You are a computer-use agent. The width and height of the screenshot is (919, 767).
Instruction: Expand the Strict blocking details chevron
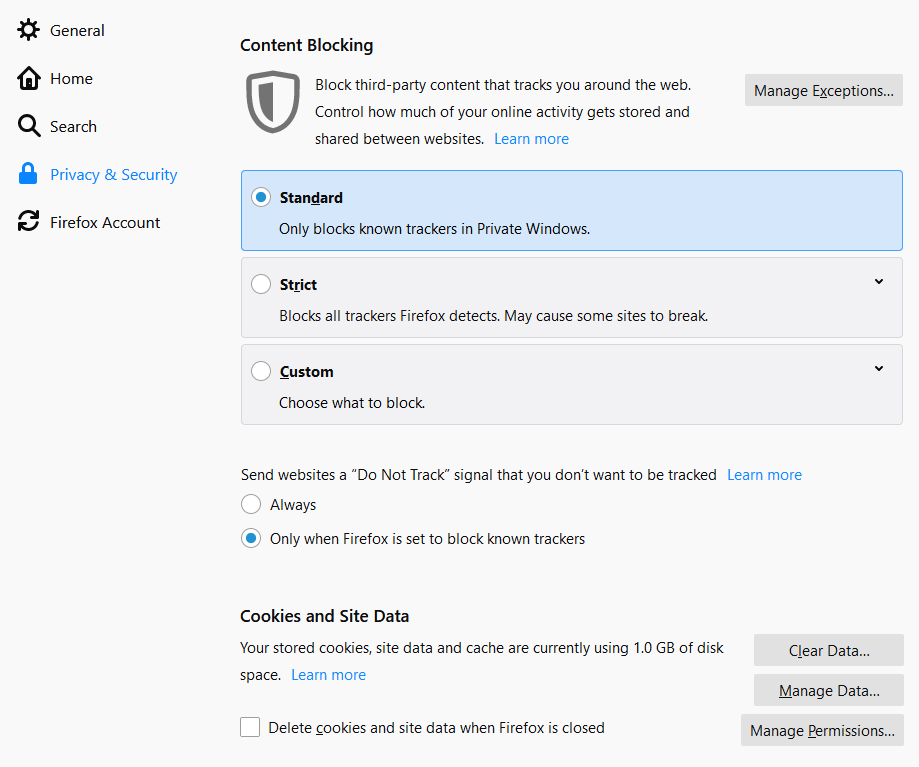tap(878, 281)
